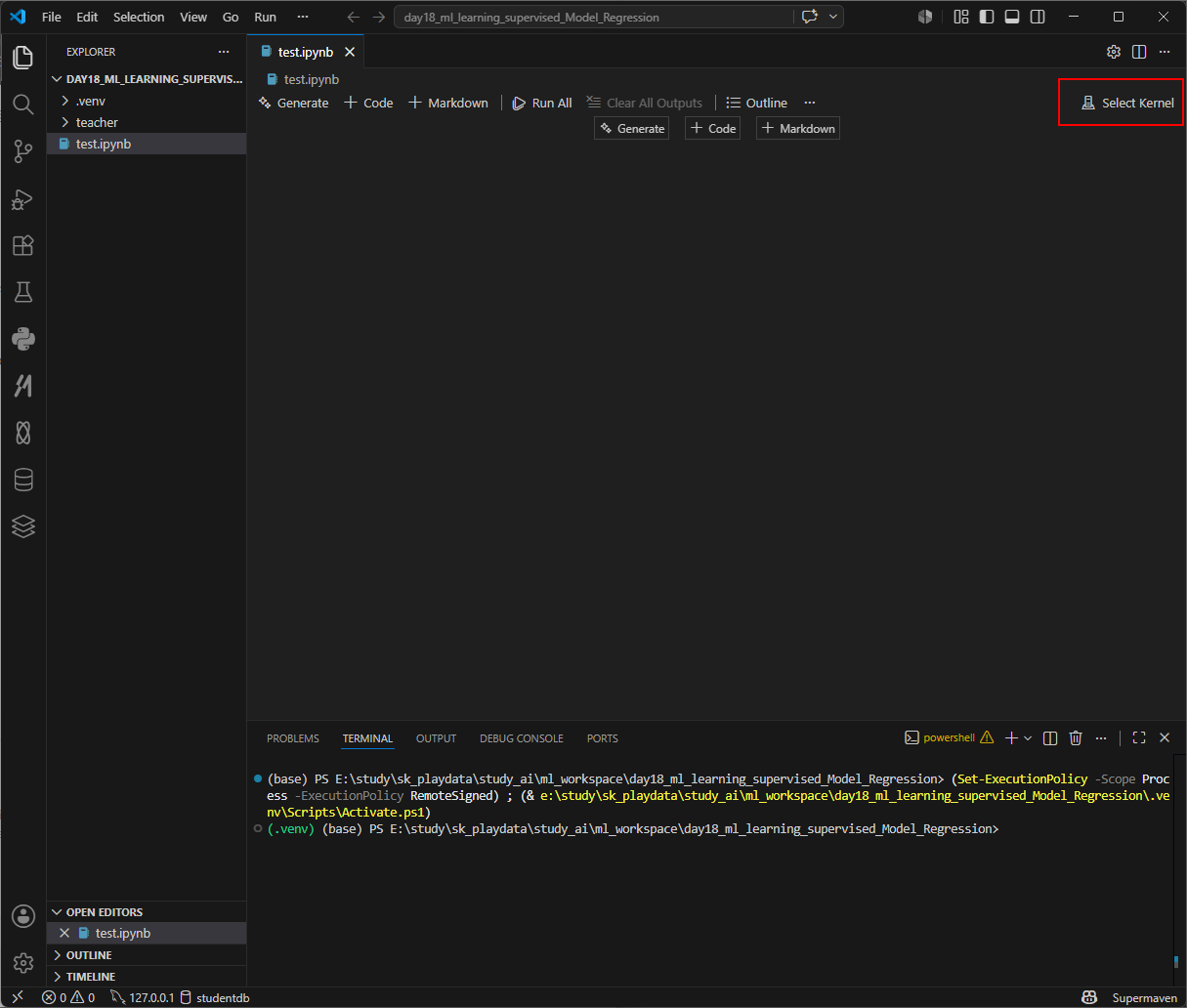This screenshot has height=1008, width=1187.
Task: Open the Search view in activity bar
Action: (23, 105)
